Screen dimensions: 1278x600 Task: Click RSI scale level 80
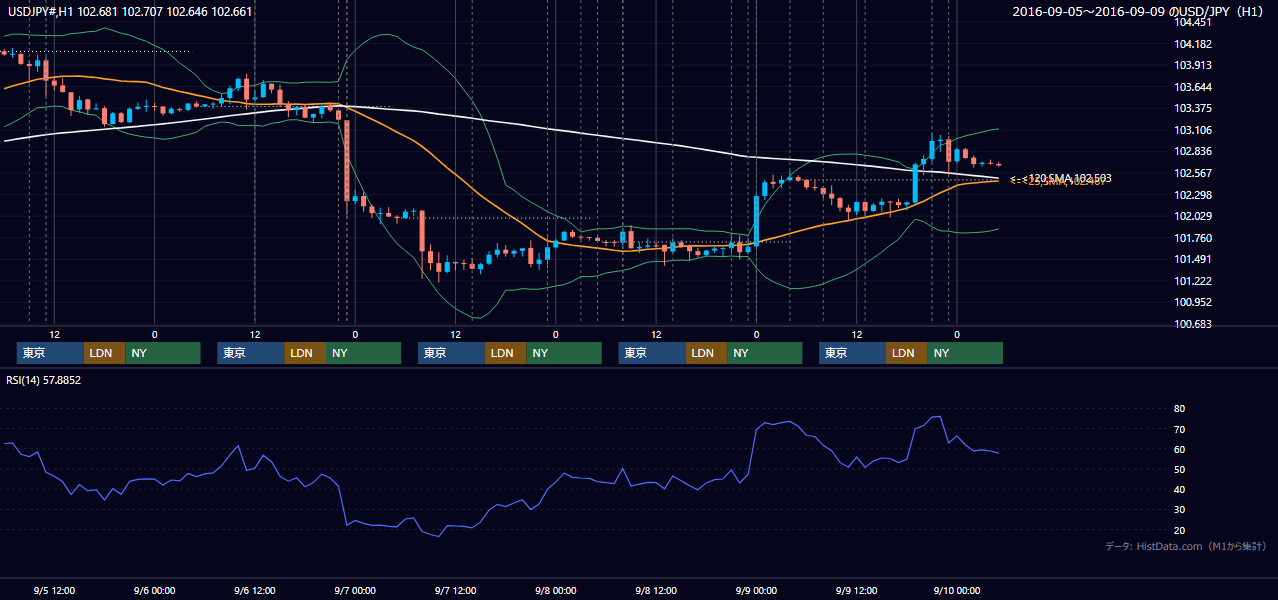click(x=1180, y=409)
